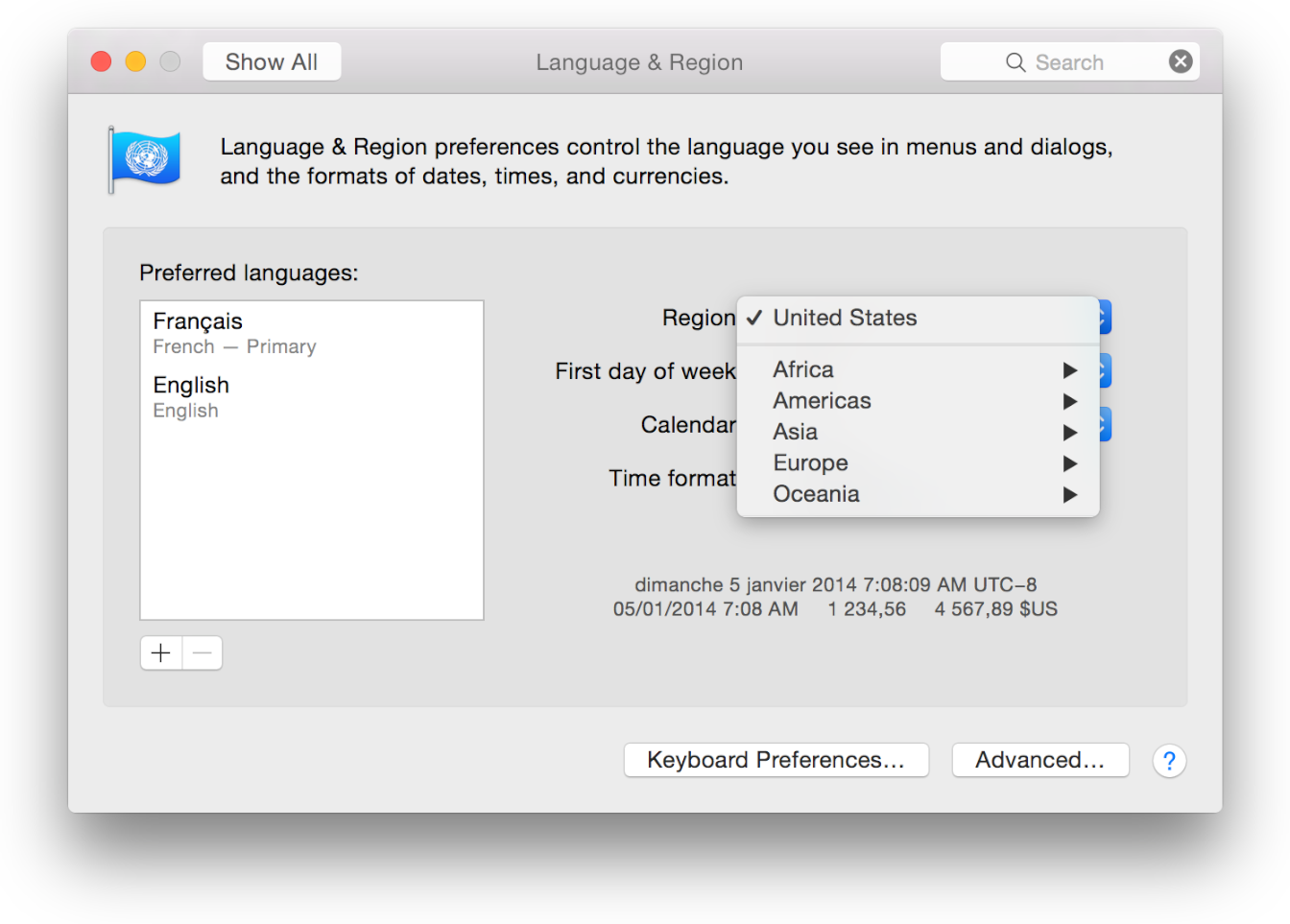The image size is (1290, 924).
Task: Click the United Nations flag icon
Action: click(145, 156)
